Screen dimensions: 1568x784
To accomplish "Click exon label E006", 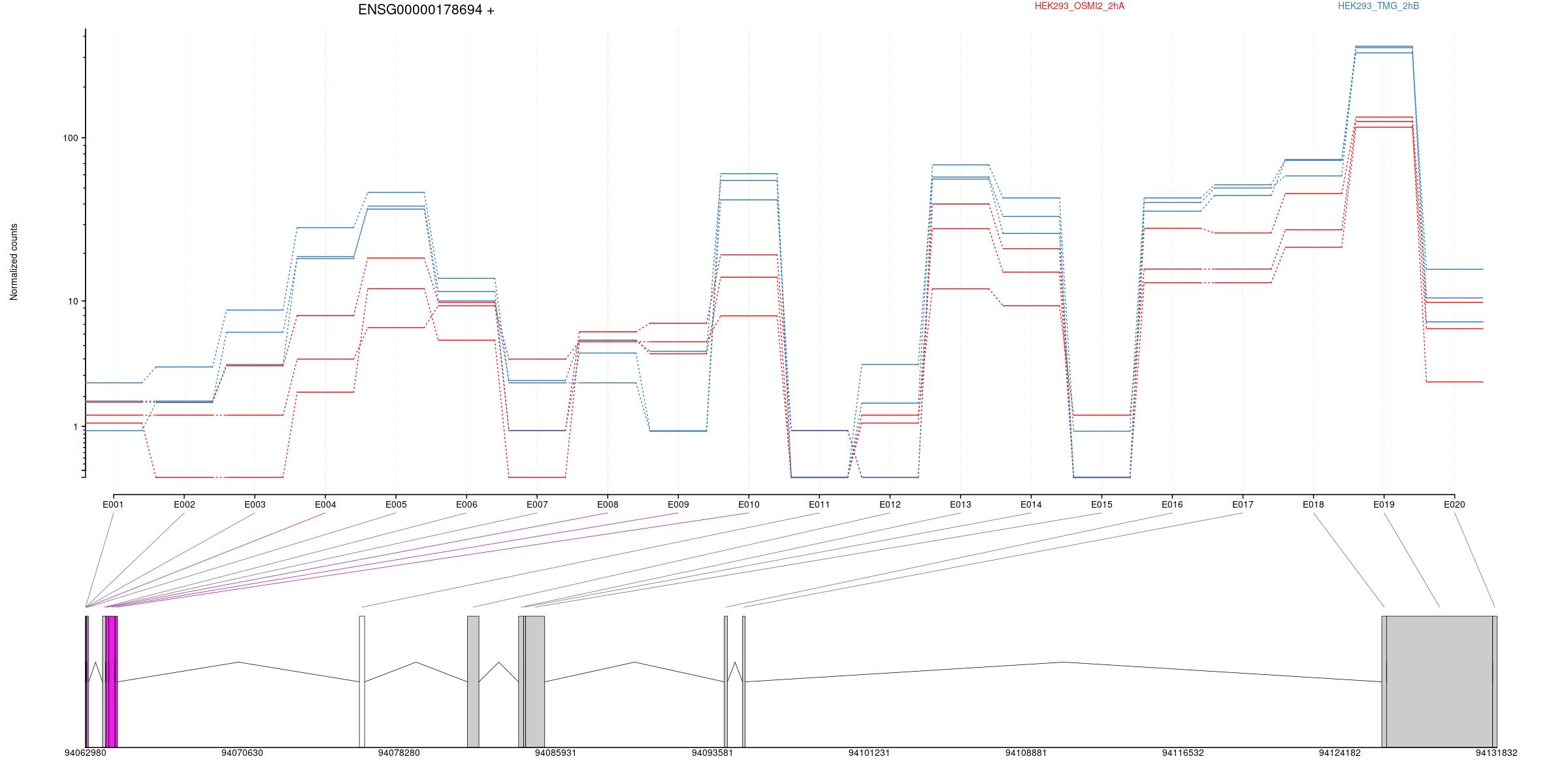I will [x=466, y=504].
